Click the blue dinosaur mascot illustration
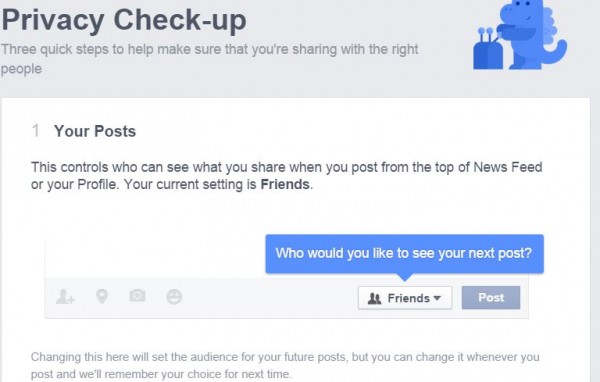 click(x=533, y=34)
